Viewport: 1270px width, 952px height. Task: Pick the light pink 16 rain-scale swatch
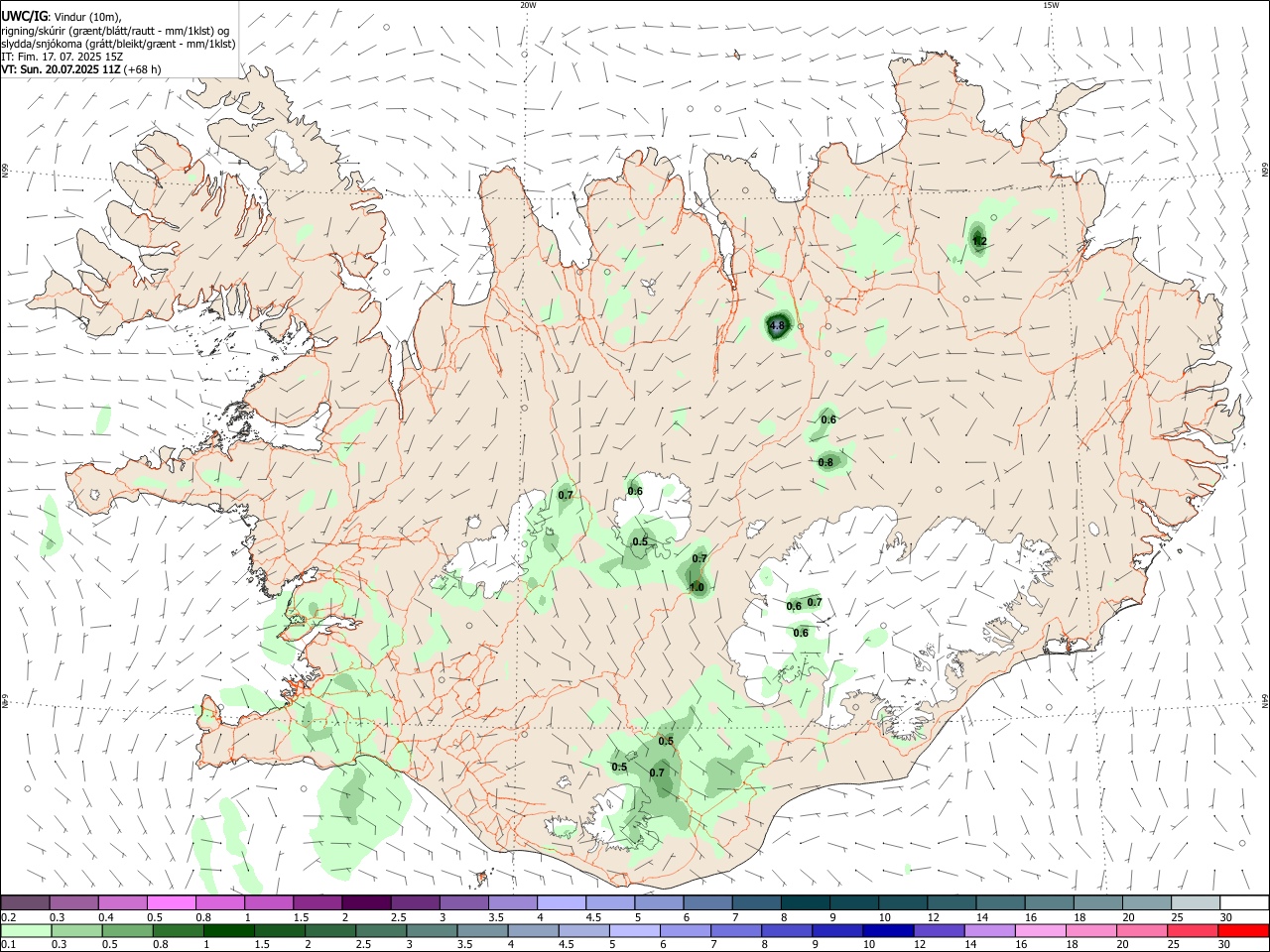click(1039, 930)
